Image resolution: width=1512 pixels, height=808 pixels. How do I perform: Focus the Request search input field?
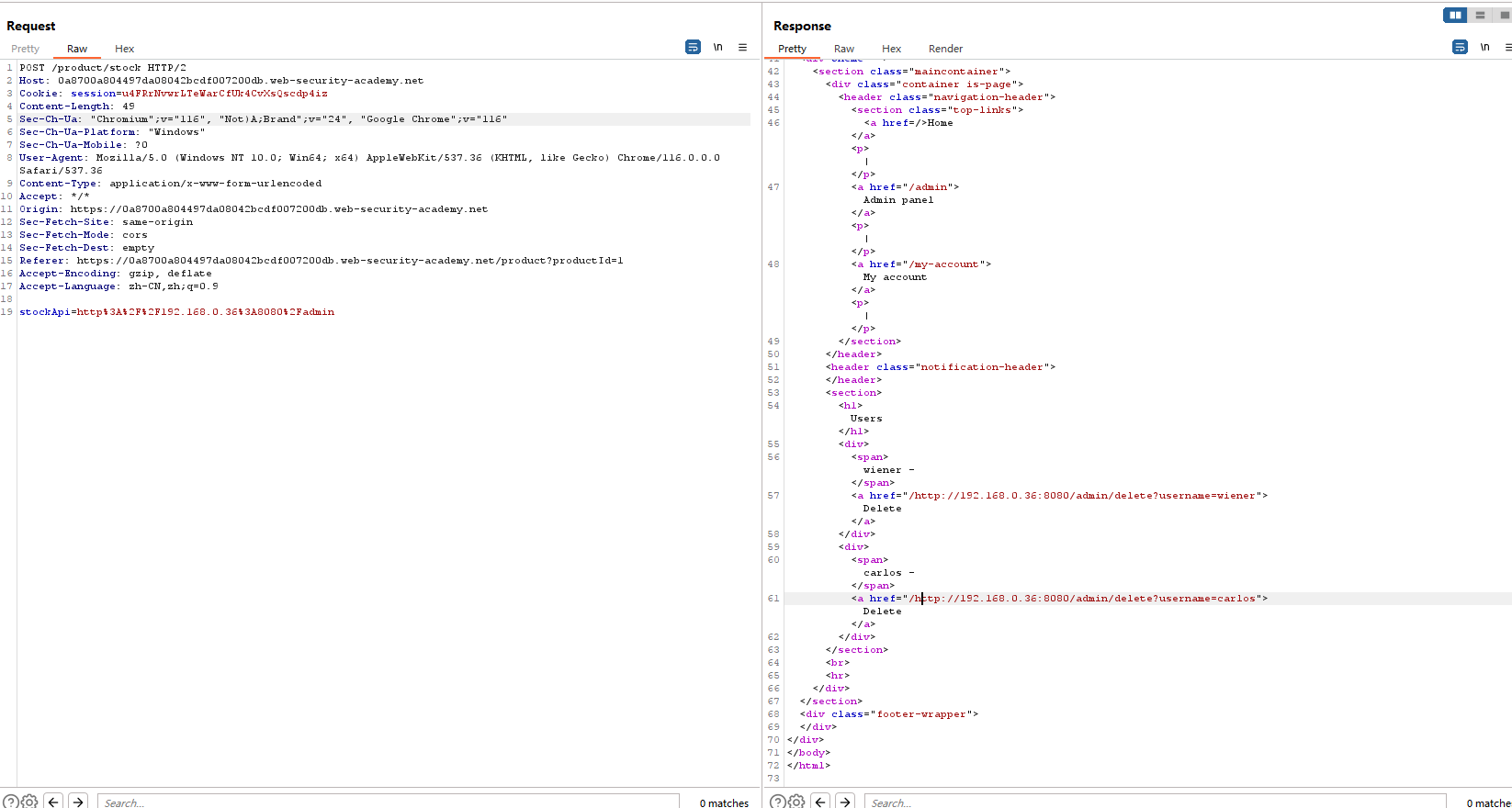tap(389, 802)
